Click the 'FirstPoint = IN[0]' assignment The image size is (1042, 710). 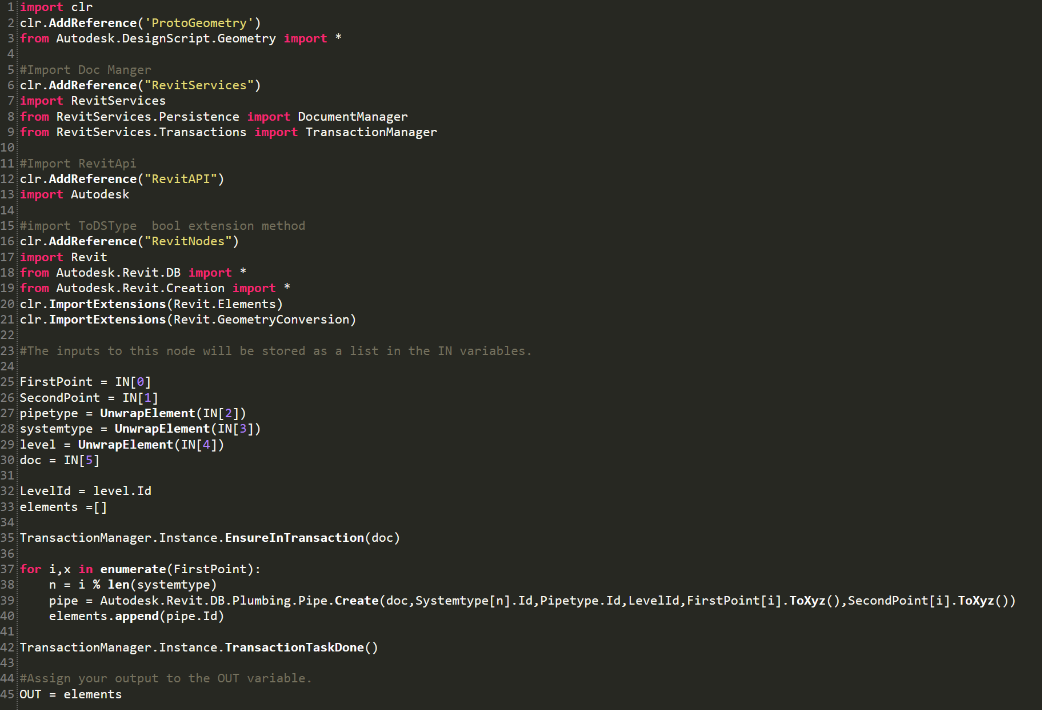click(x=85, y=382)
